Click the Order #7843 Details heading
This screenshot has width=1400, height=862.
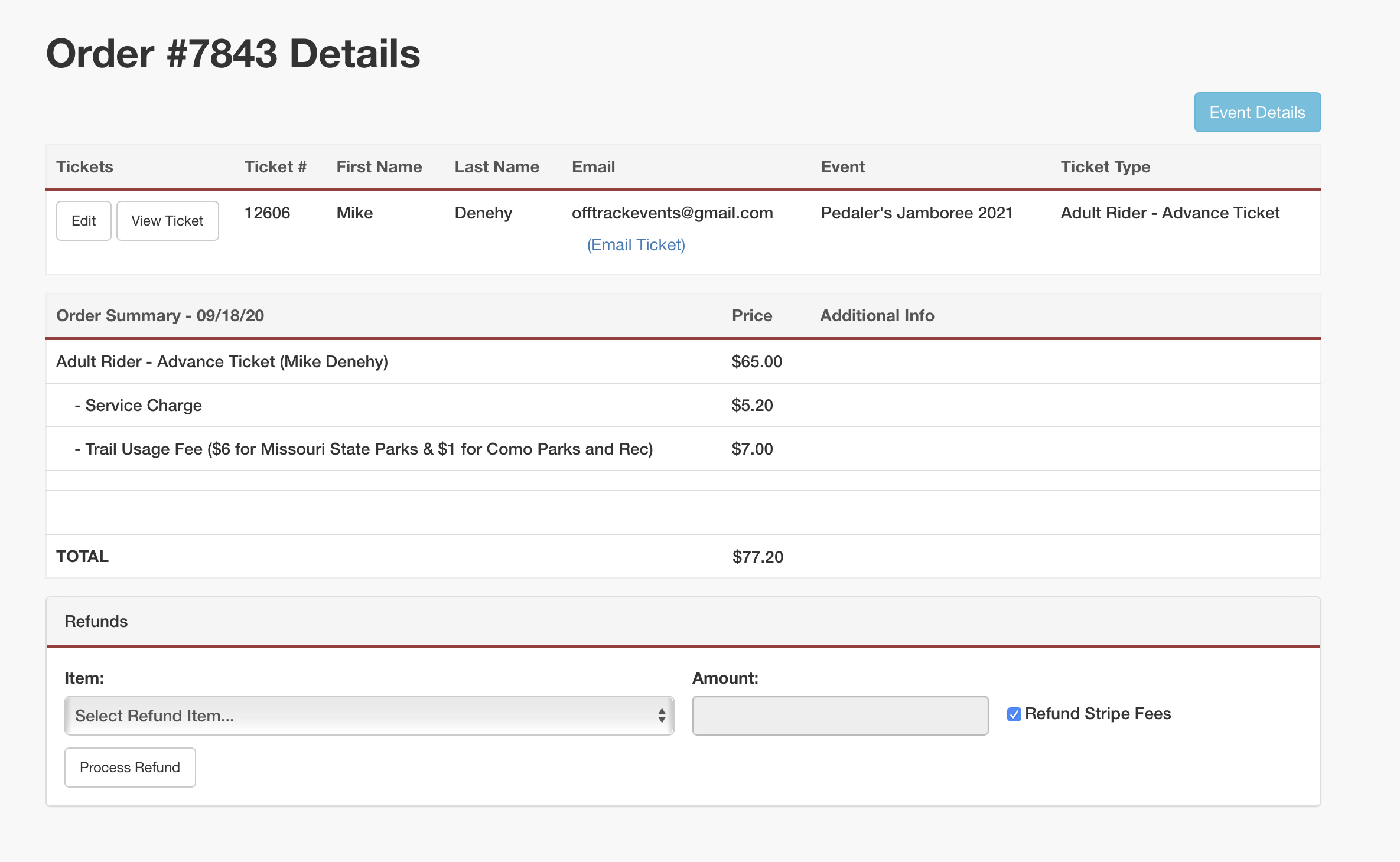point(233,53)
